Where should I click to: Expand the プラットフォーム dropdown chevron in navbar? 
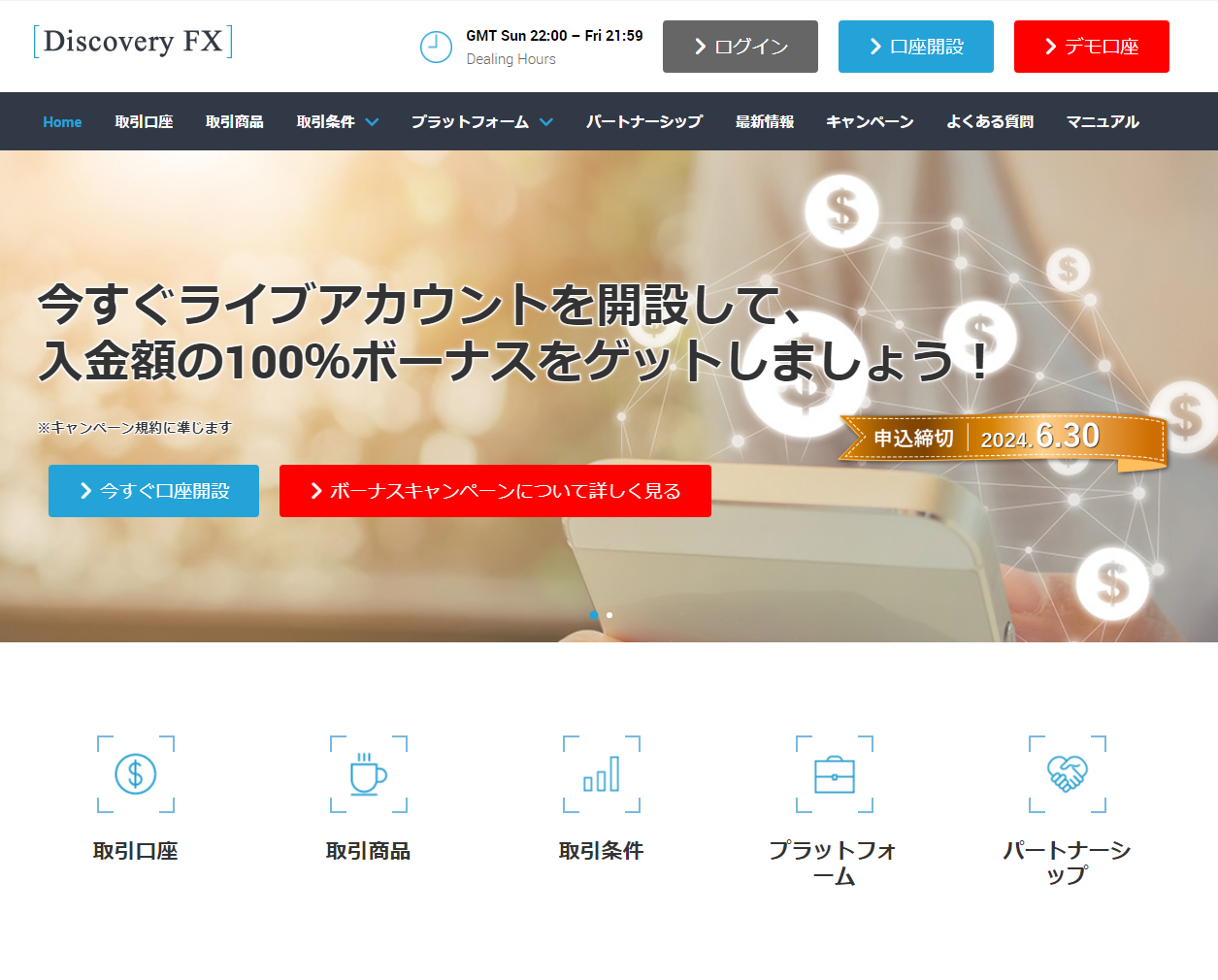546,122
